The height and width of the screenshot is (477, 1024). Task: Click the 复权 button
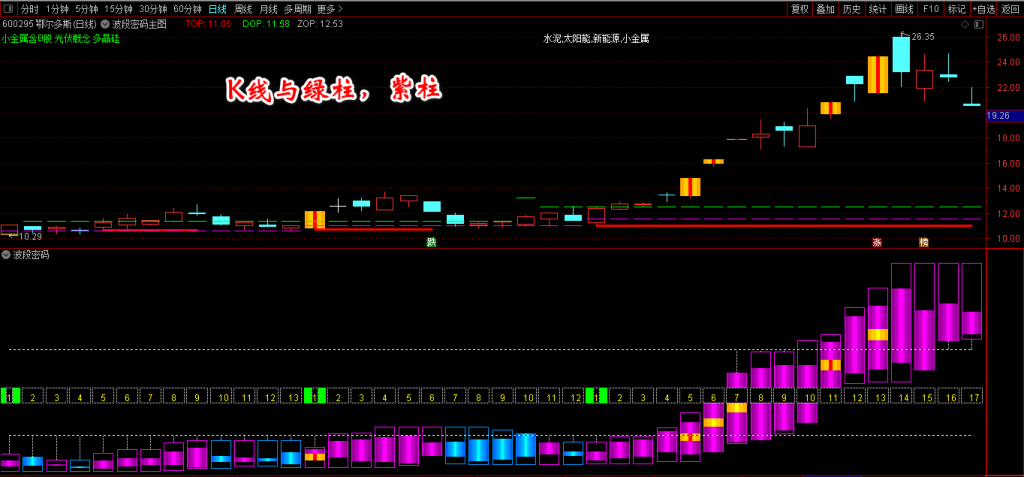pyautogui.click(x=799, y=9)
